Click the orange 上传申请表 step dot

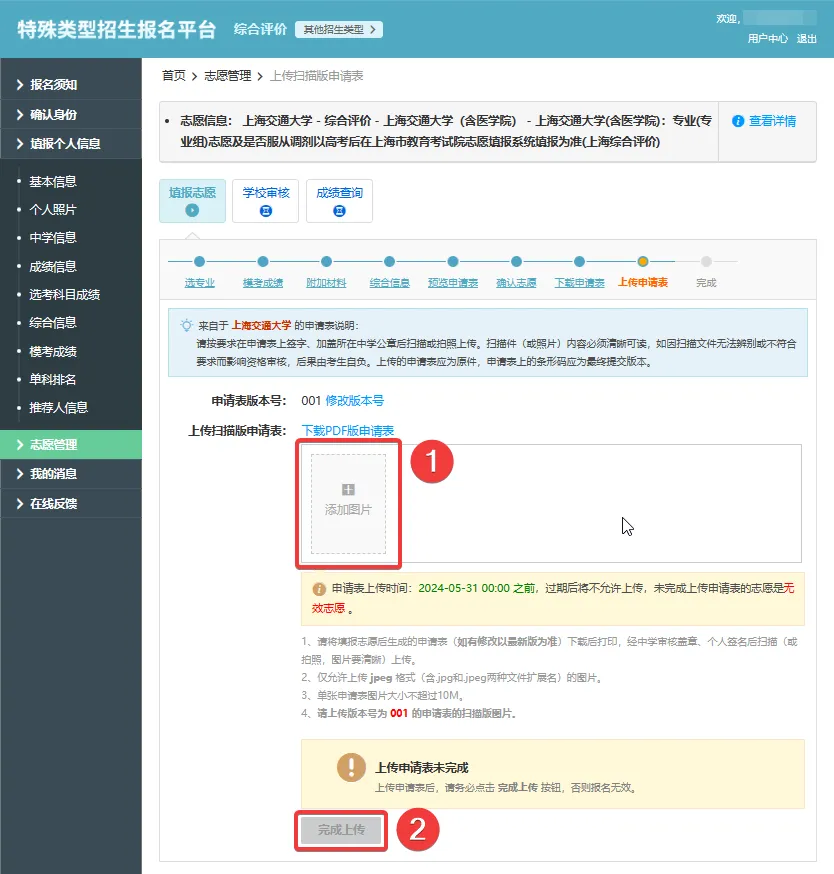pos(643,262)
